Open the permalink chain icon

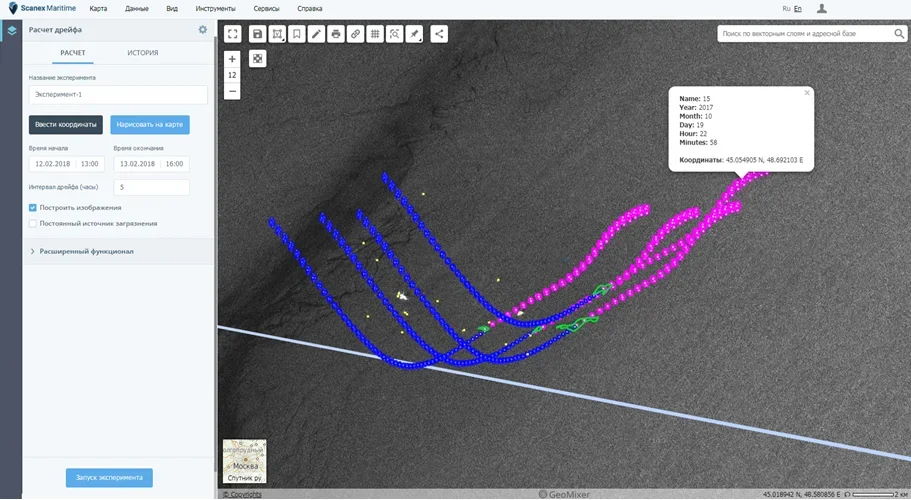[x=355, y=34]
